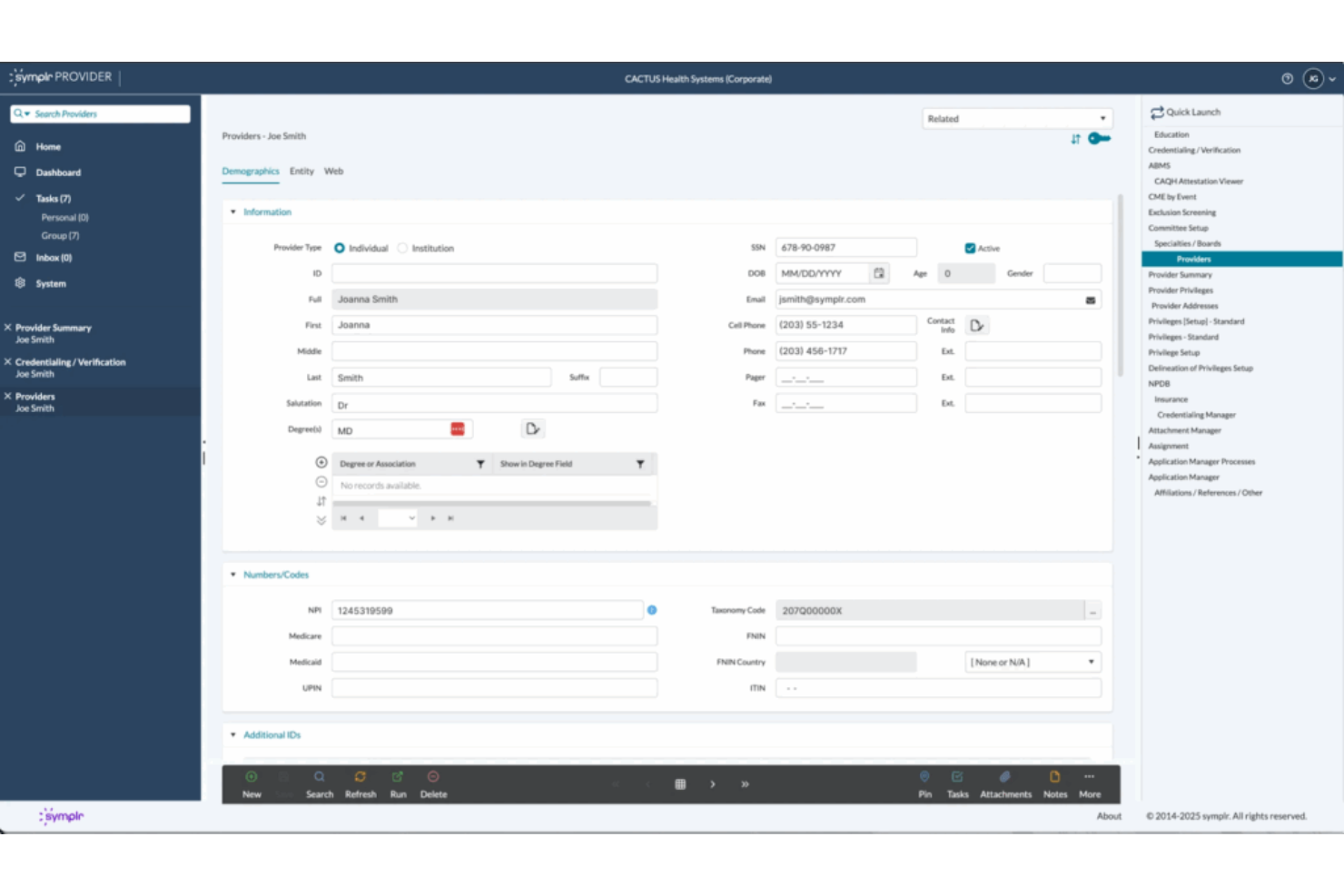The height and width of the screenshot is (896, 1344).
Task: Select Institution provider type
Action: click(402, 248)
